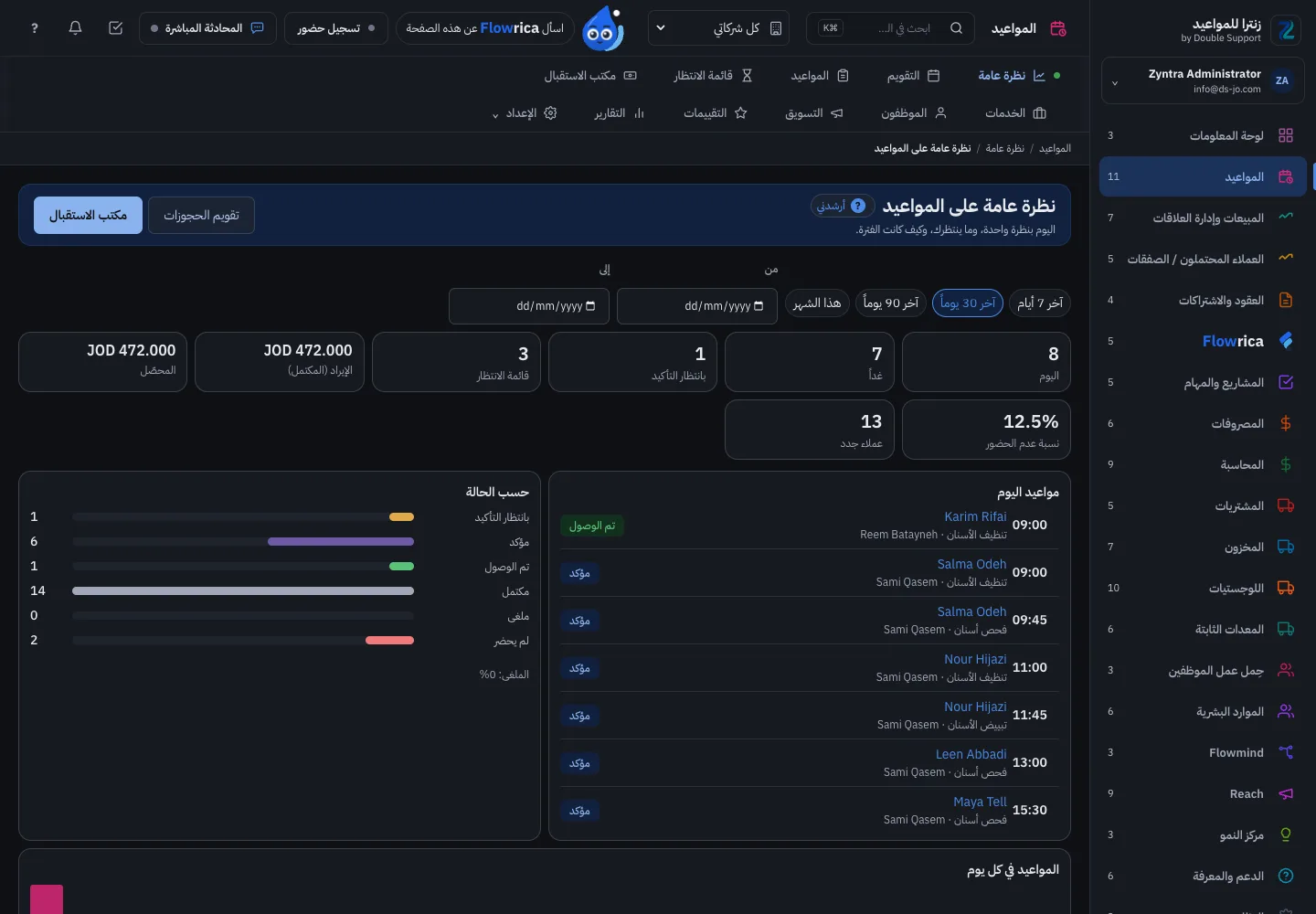Expand the Zyntra Administrator account menu
The width and height of the screenshot is (1316, 914).
(x=1203, y=80)
